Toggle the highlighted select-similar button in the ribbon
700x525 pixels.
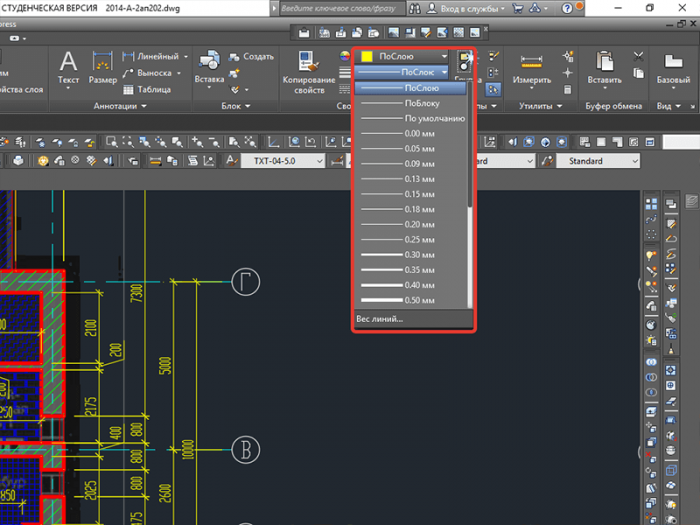coord(493,90)
